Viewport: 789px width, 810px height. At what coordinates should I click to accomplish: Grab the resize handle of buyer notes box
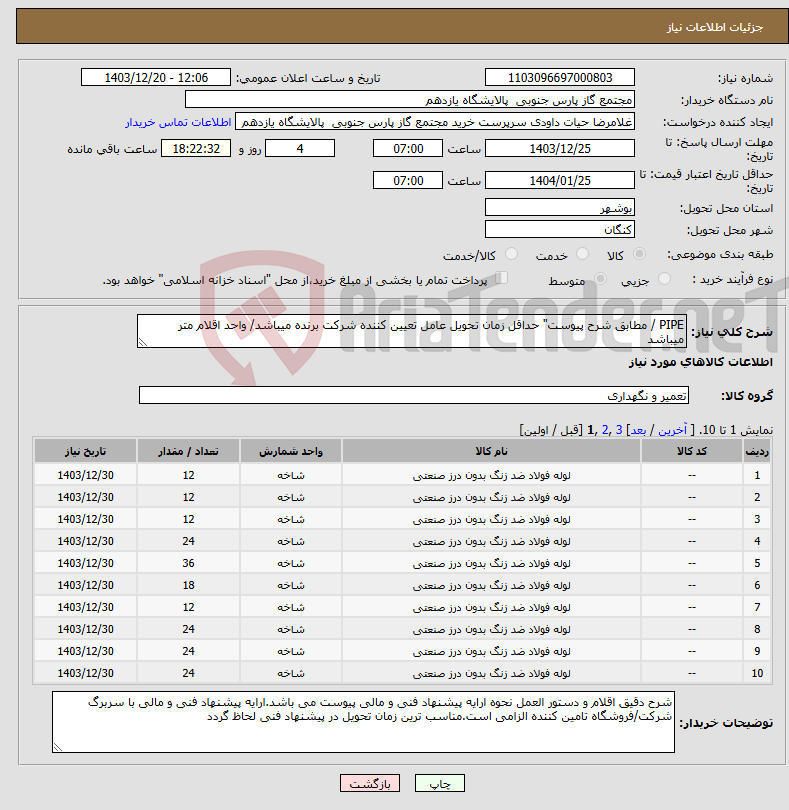coord(58,747)
